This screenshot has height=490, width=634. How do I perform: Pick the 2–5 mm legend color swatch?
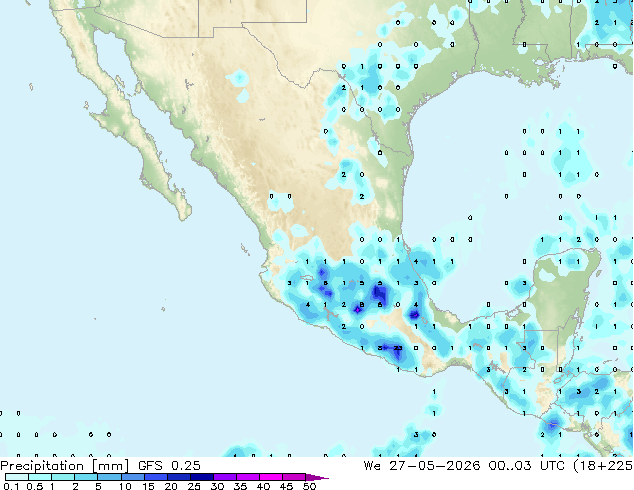pyautogui.click(x=86, y=477)
